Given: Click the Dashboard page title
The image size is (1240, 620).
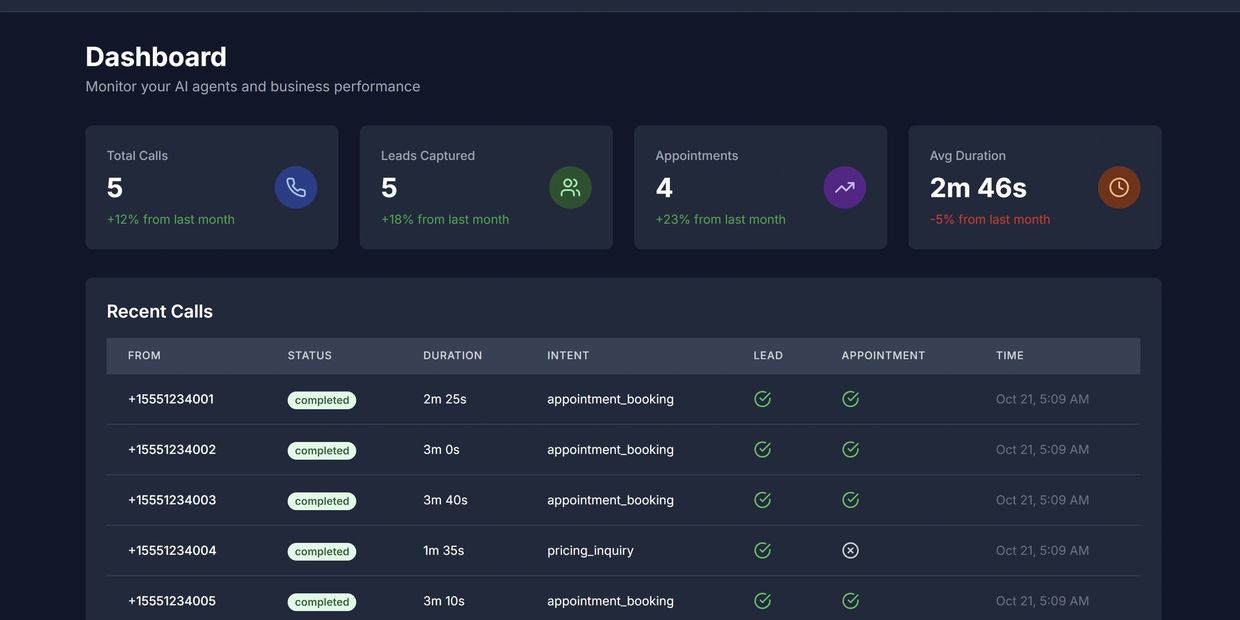Looking at the screenshot, I should [156, 55].
